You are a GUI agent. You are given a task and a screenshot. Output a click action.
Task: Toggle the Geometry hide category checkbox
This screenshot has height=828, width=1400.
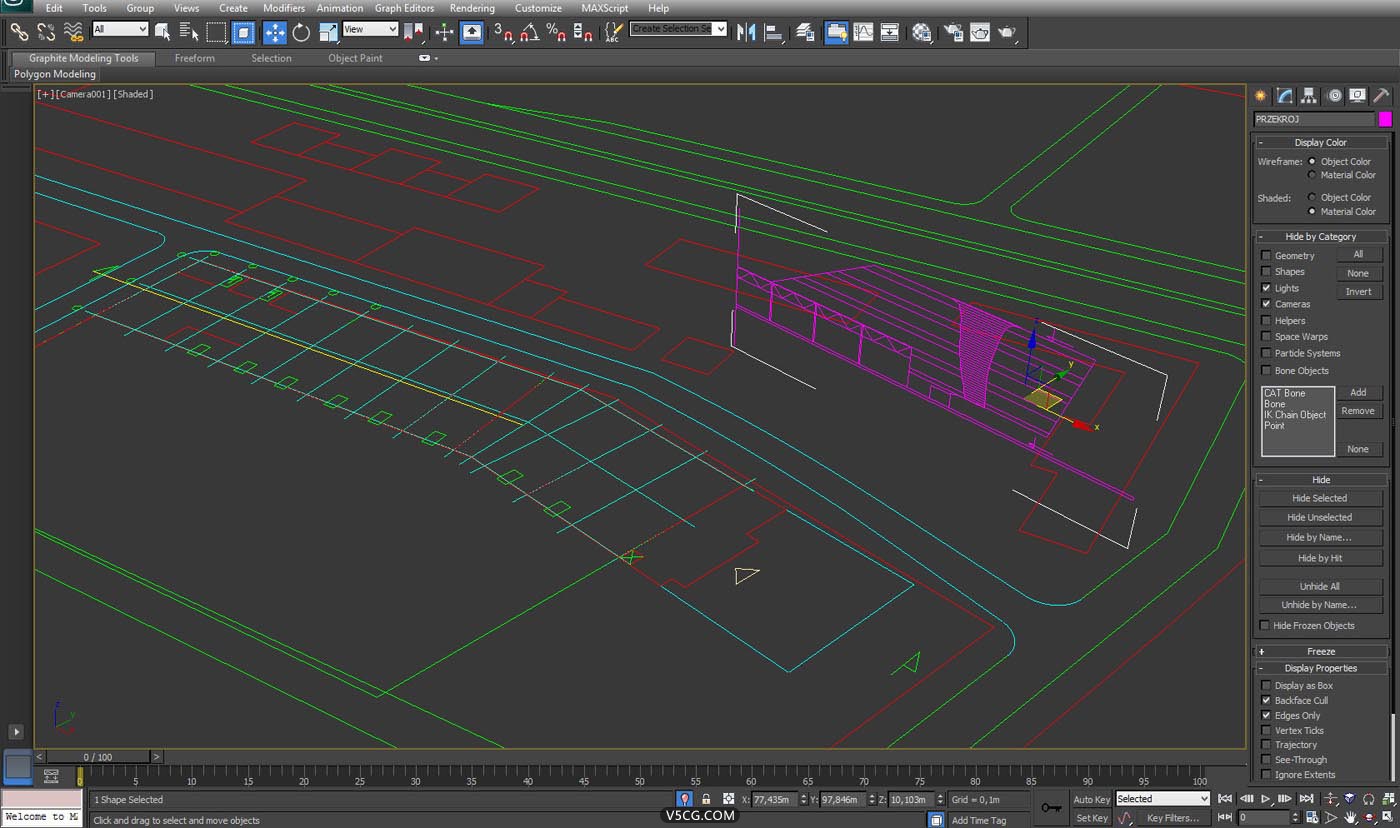(x=1266, y=255)
